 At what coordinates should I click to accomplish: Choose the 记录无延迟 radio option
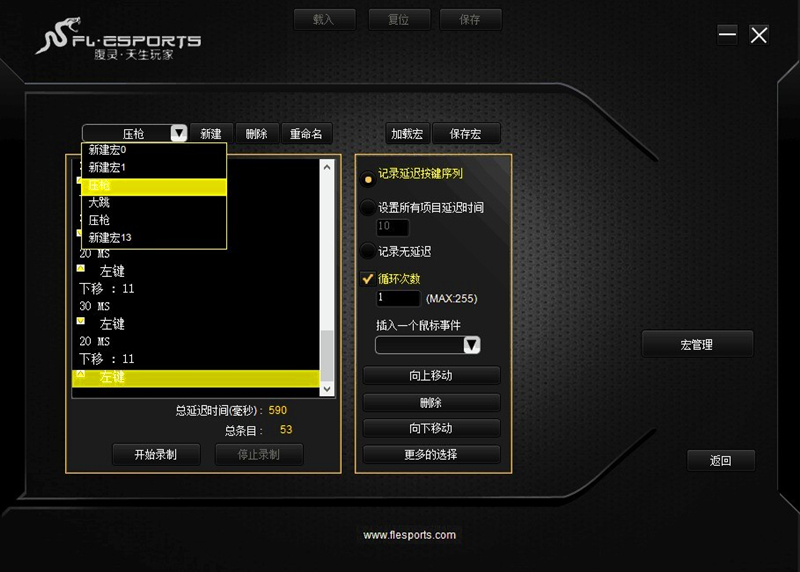pos(367,251)
